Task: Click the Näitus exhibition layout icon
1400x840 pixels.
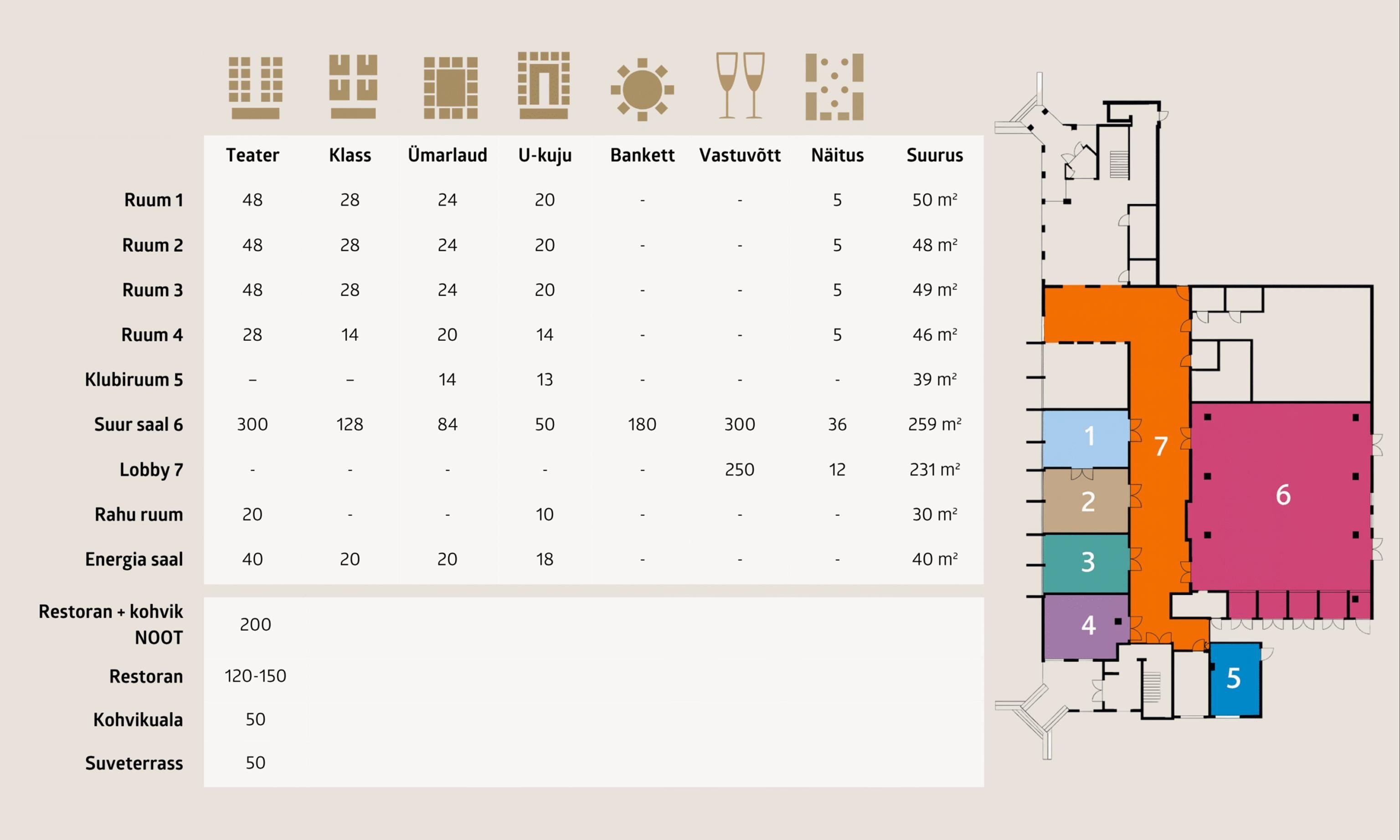Action: tap(834, 87)
